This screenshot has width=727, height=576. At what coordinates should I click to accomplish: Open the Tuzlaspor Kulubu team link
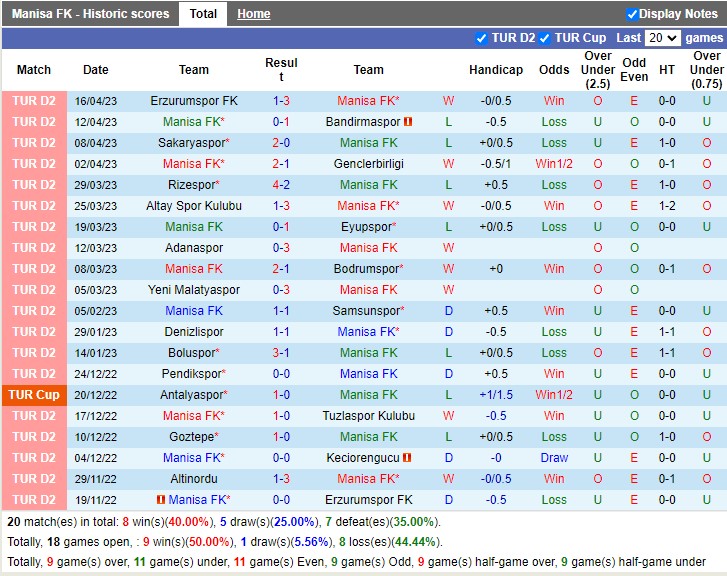point(368,416)
